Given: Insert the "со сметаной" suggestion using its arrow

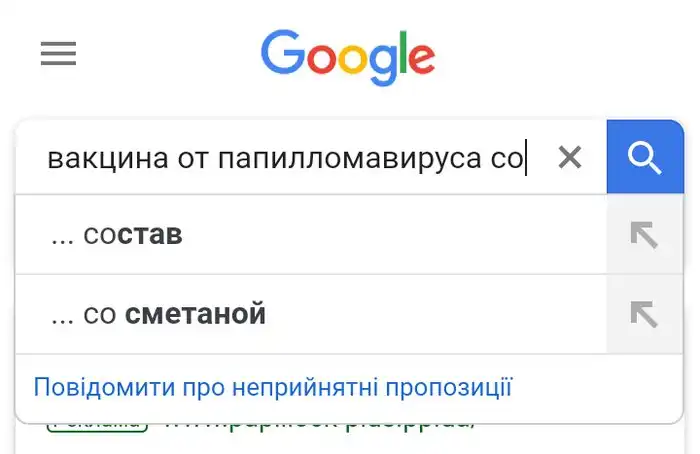Looking at the screenshot, I should pos(644,314).
